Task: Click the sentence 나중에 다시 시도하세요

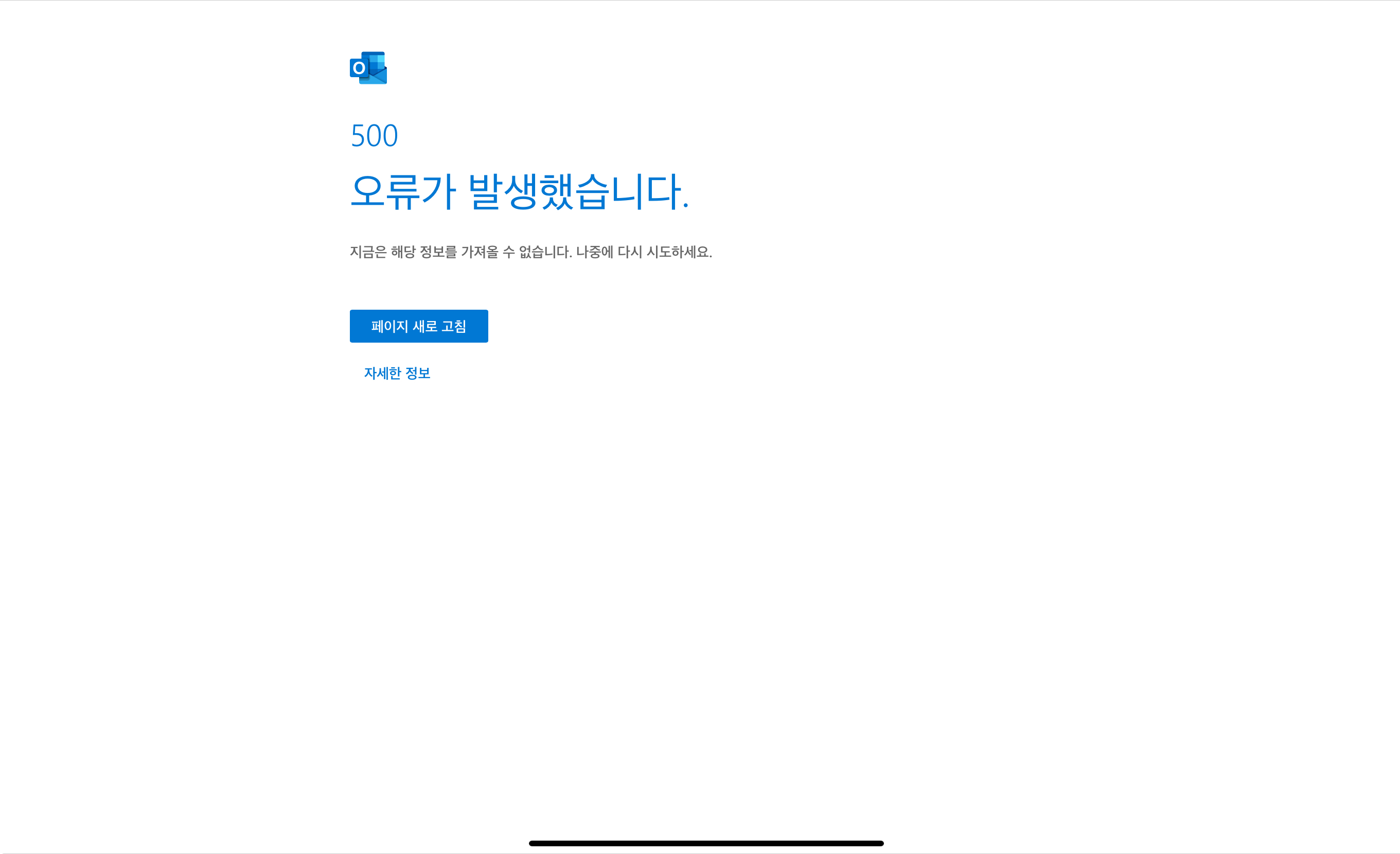Action: click(643, 252)
